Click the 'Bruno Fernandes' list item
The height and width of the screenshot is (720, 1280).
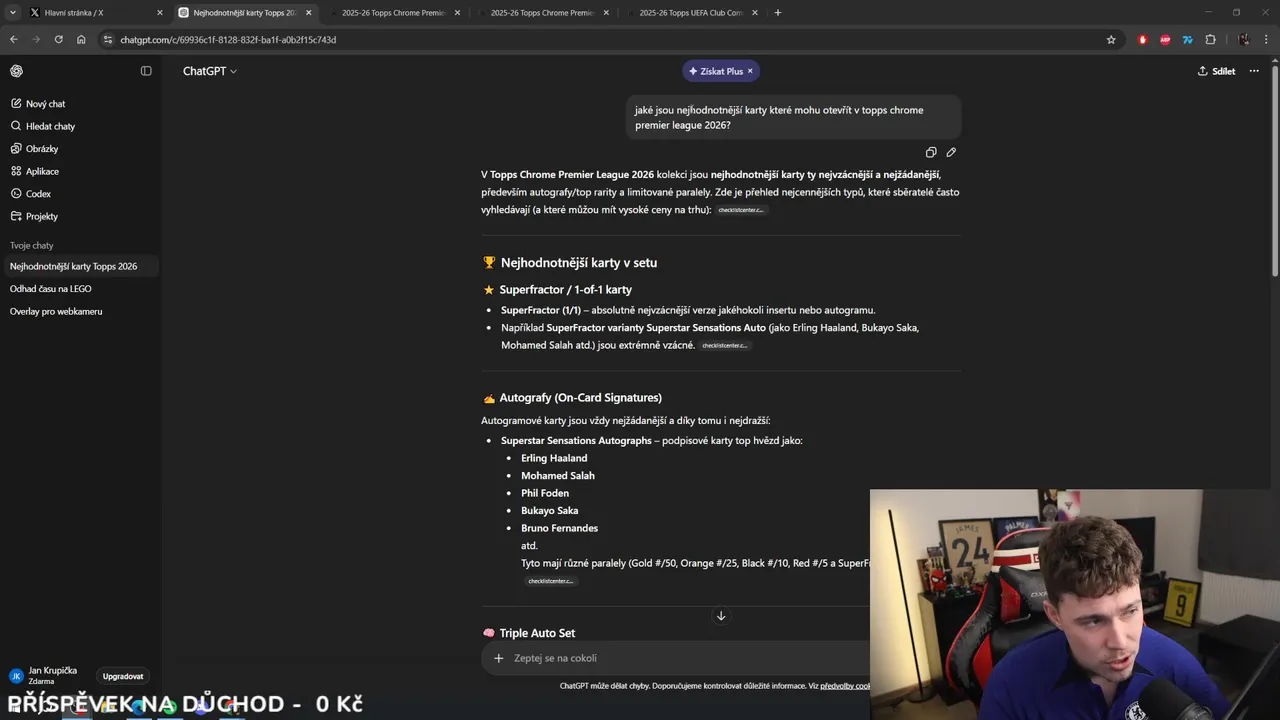pos(559,528)
